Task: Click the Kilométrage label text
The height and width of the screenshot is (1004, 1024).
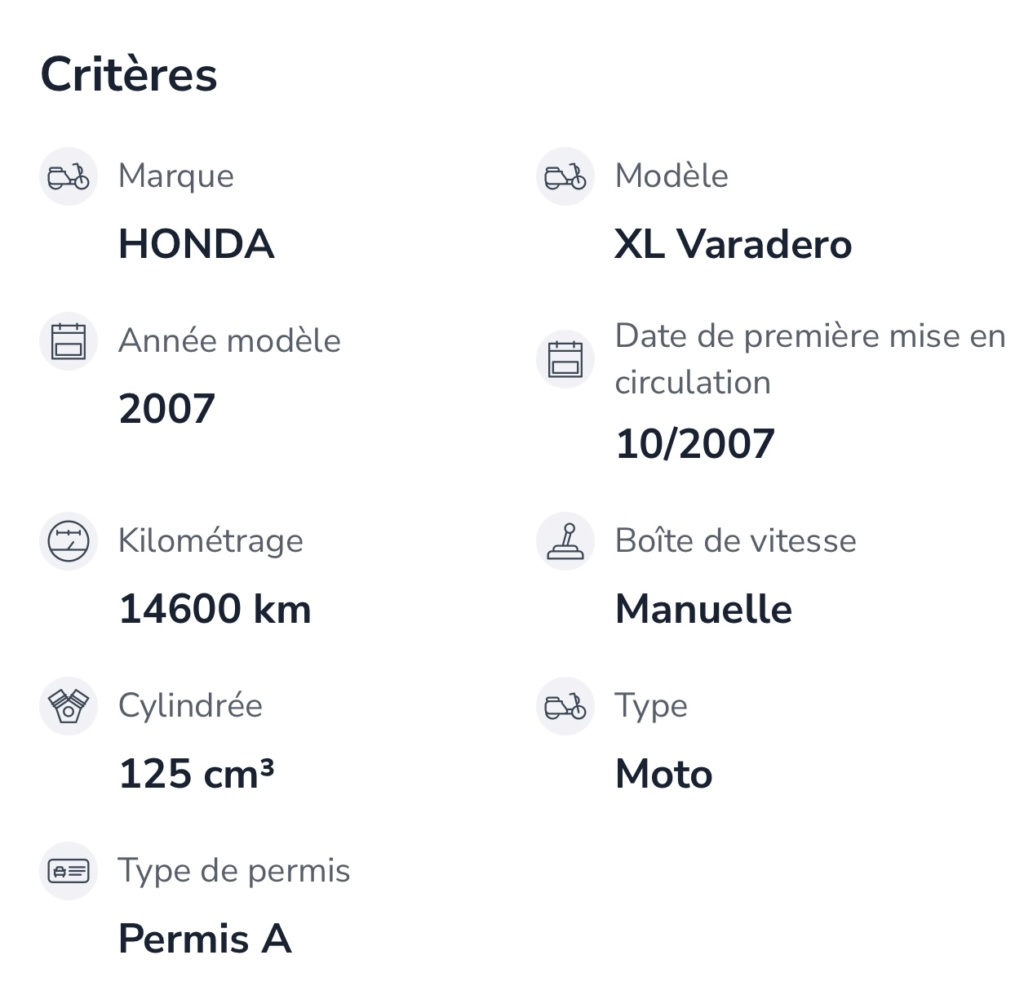Action: coord(211,542)
